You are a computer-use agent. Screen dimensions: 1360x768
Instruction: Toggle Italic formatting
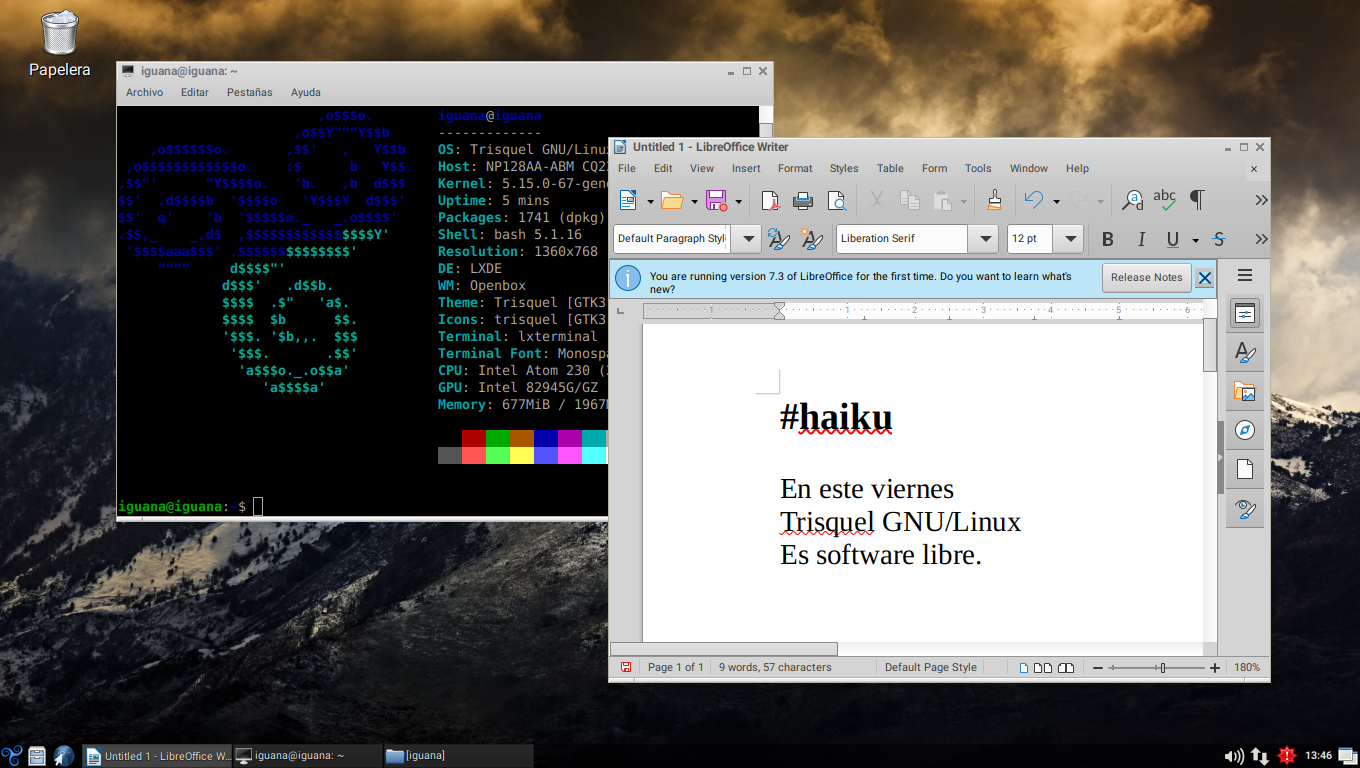tap(1140, 239)
